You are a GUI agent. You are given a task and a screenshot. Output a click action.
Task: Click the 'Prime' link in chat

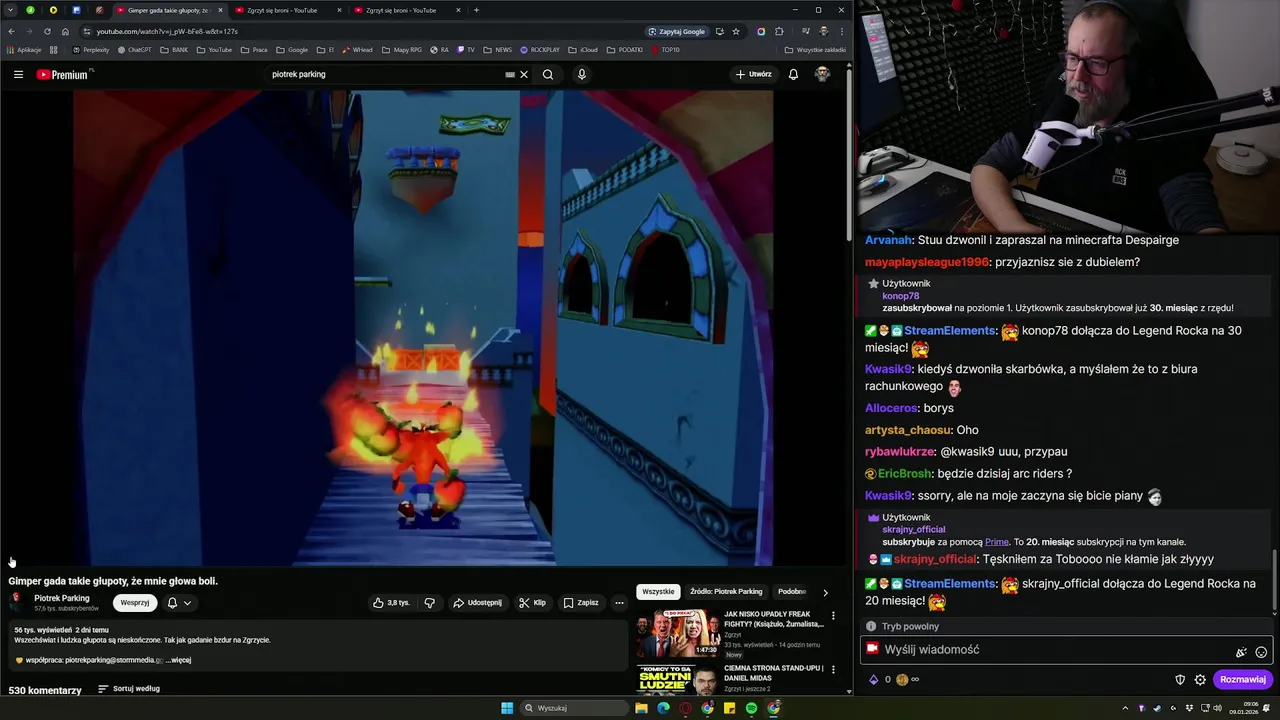(996, 542)
